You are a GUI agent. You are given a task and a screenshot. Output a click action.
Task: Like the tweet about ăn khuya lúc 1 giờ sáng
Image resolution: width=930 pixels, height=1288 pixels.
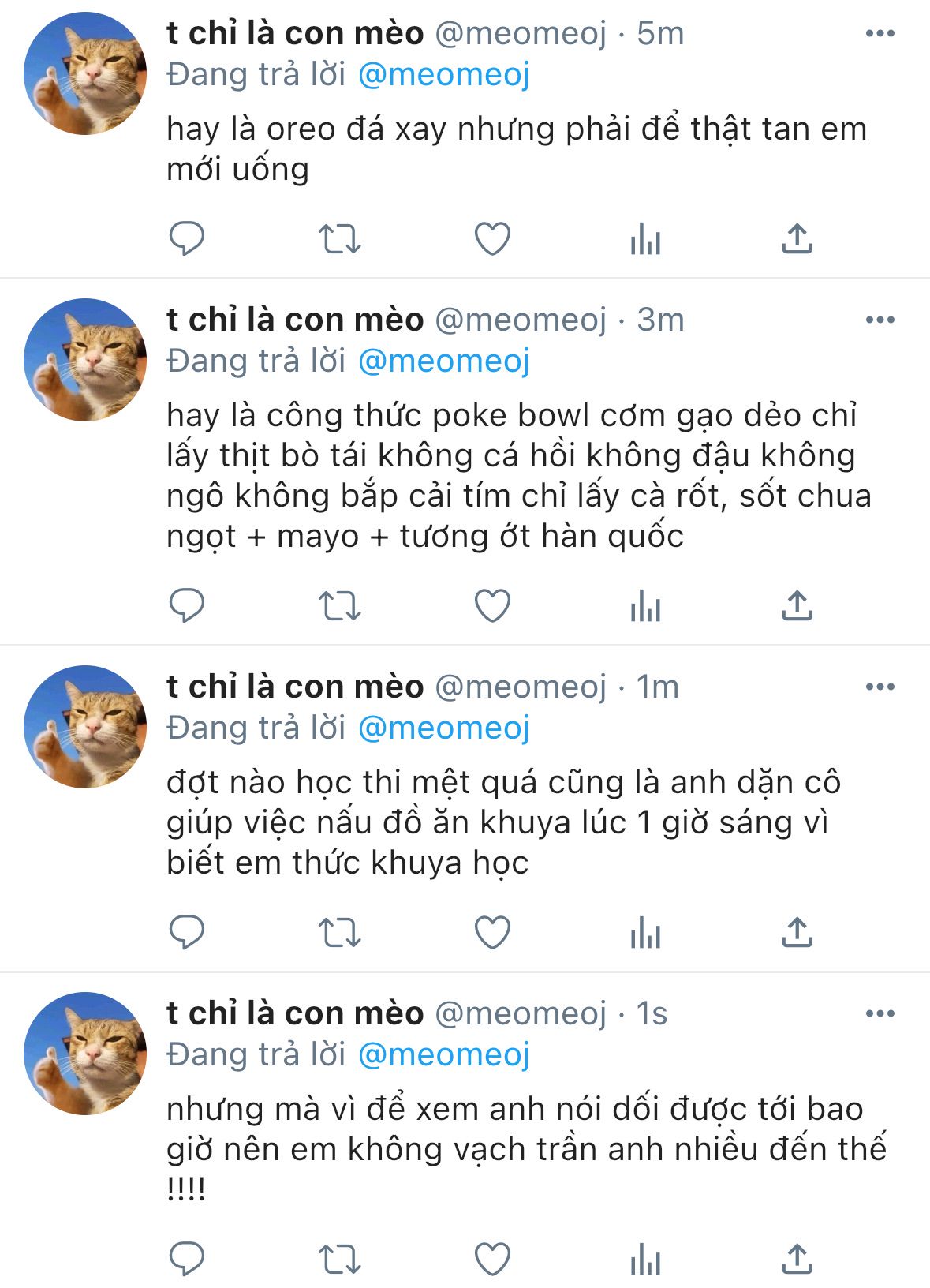(492, 933)
